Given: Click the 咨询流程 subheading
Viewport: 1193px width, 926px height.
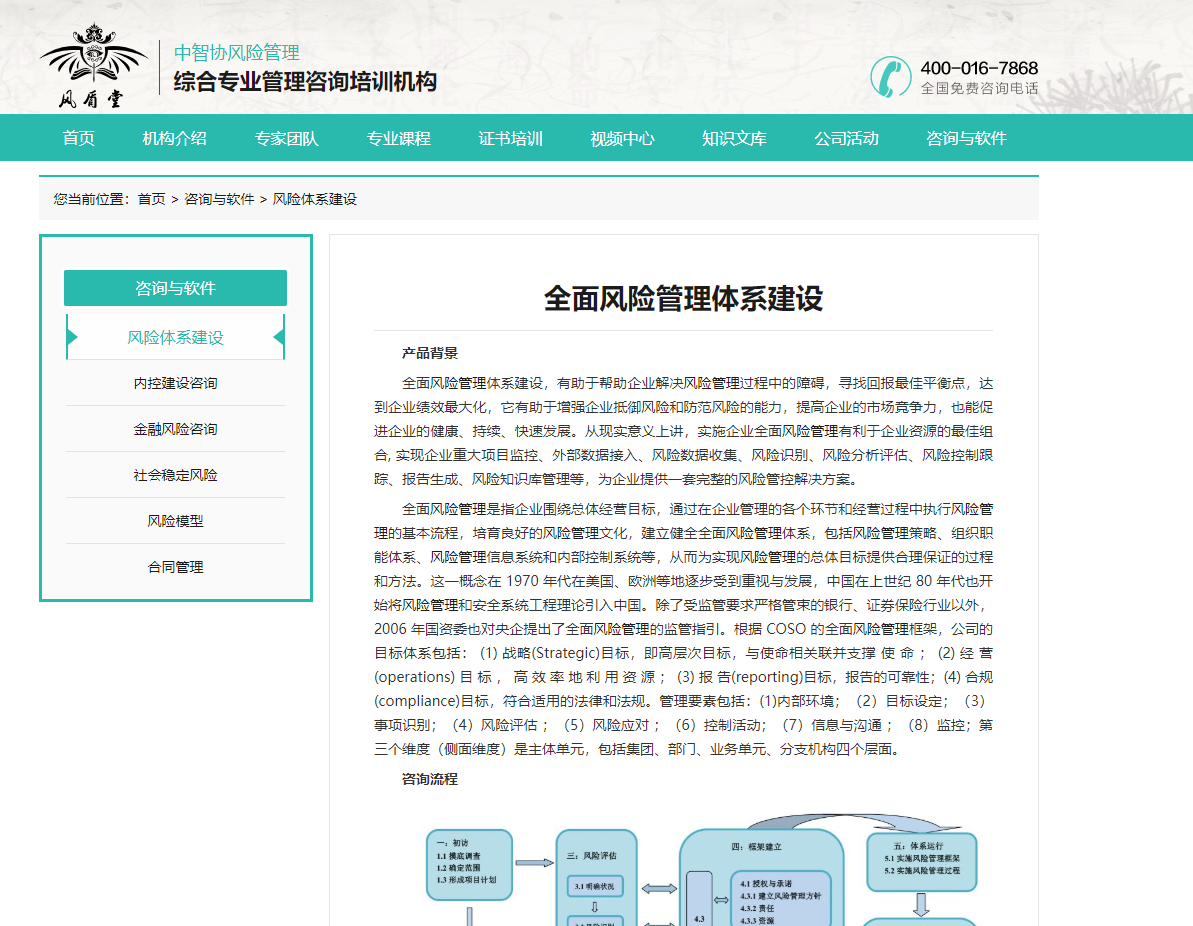Looking at the screenshot, I should (430, 779).
